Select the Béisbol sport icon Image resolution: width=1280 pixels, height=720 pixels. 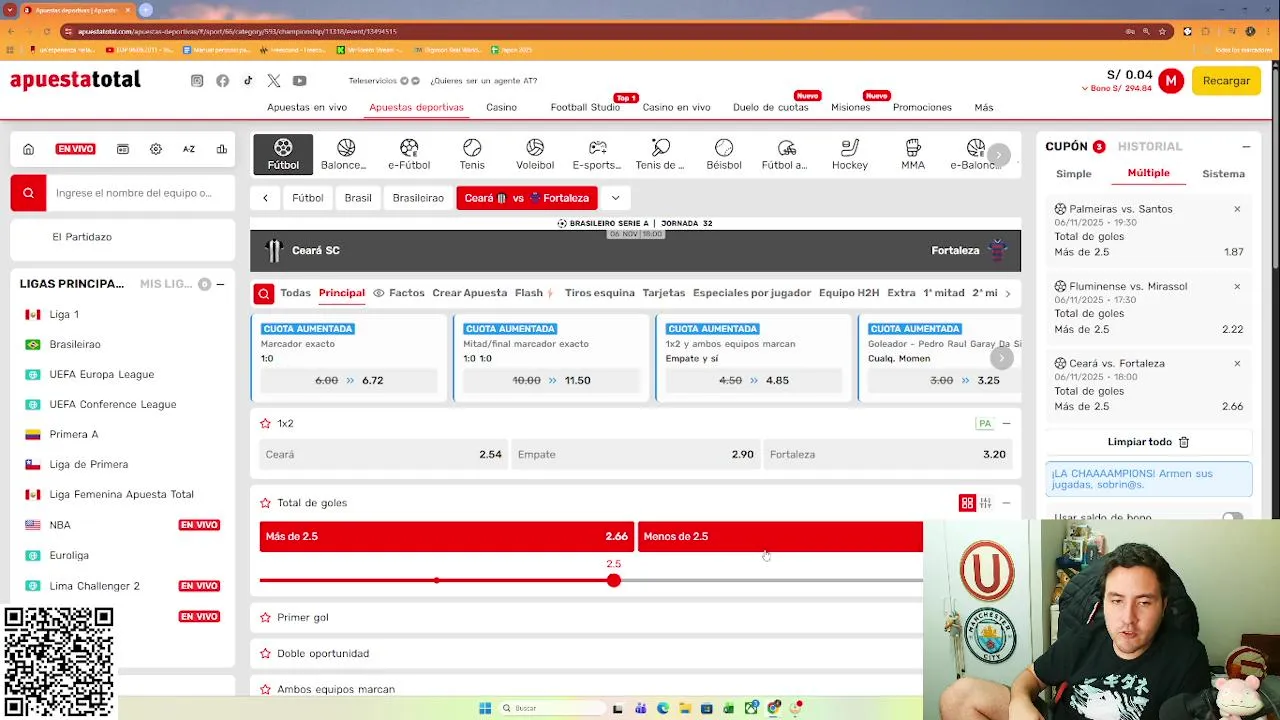click(x=724, y=154)
